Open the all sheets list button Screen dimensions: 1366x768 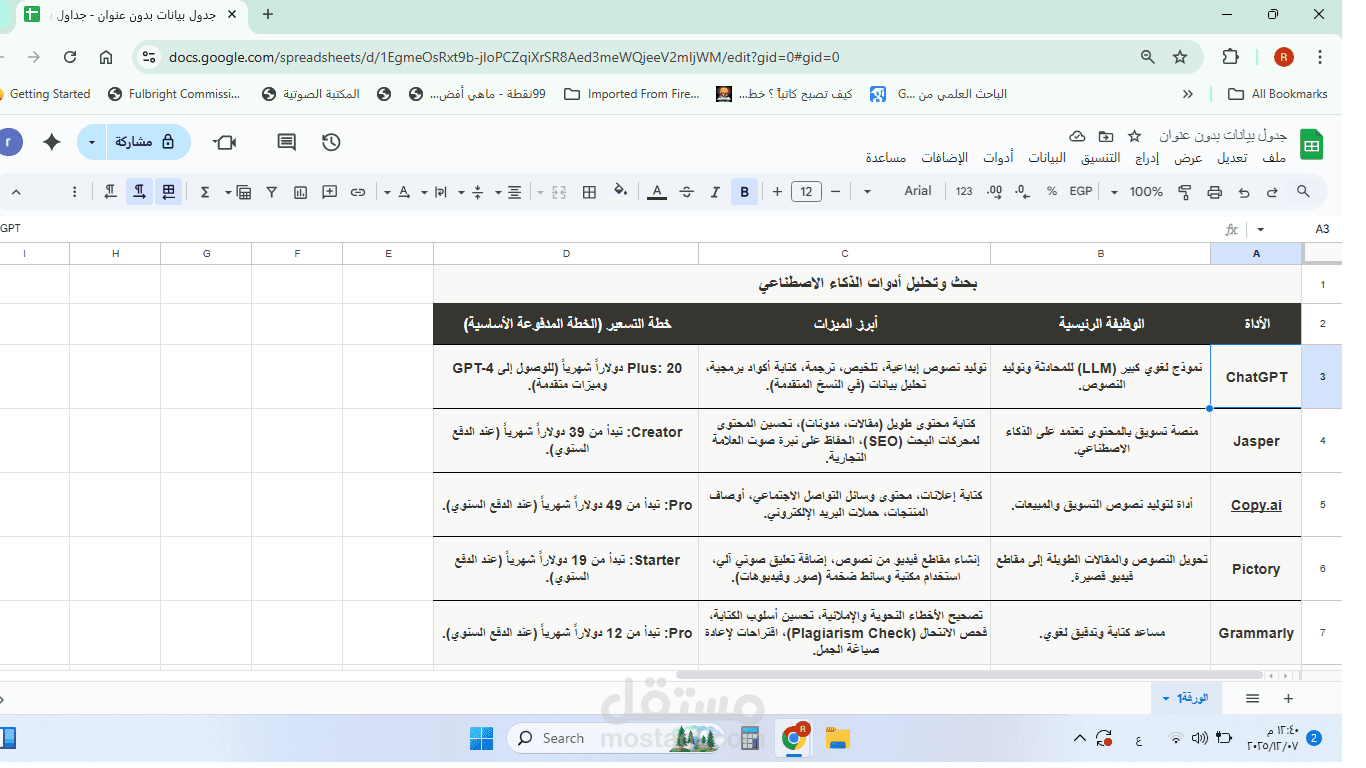click(1252, 698)
